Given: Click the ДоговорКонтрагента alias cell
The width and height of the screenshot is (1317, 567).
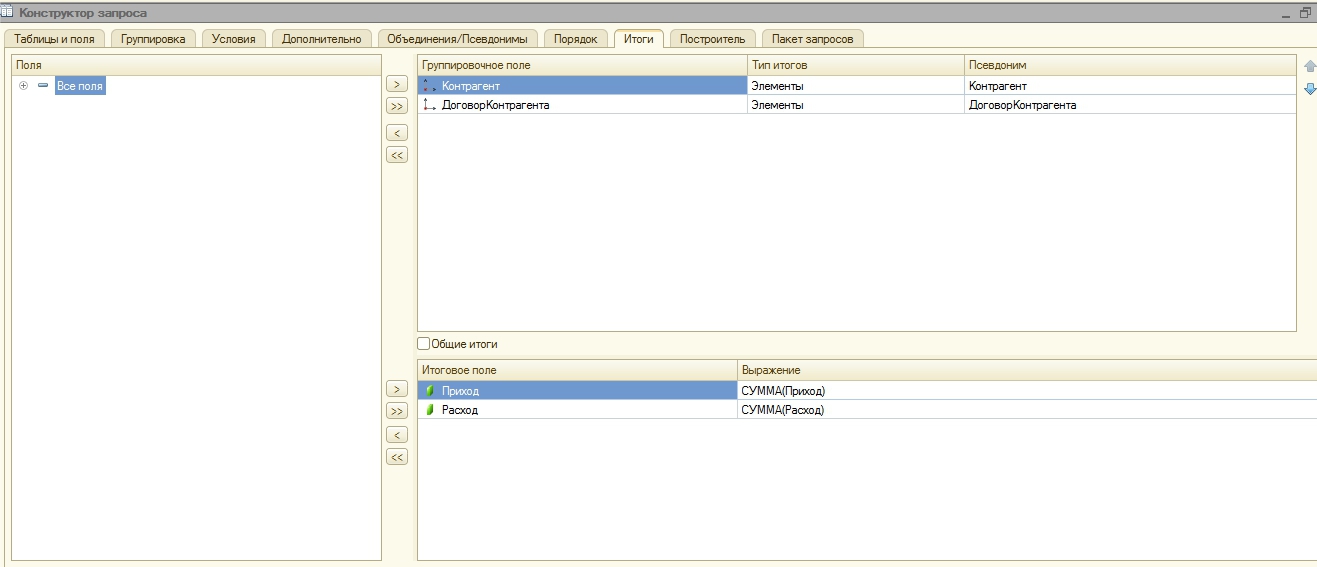Looking at the screenshot, I should [x=1129, y=105].
